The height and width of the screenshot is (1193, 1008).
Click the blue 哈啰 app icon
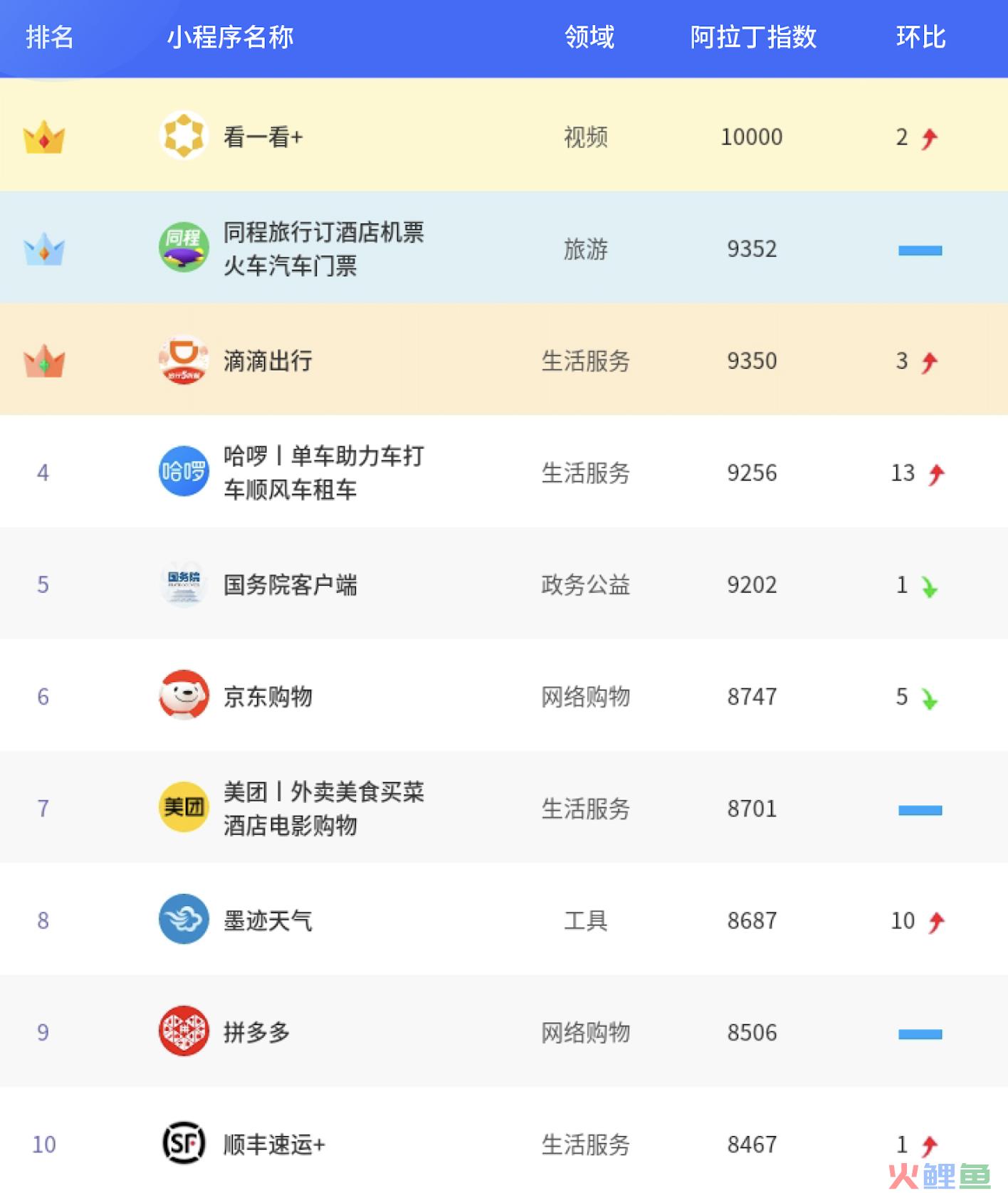point(184,471)
